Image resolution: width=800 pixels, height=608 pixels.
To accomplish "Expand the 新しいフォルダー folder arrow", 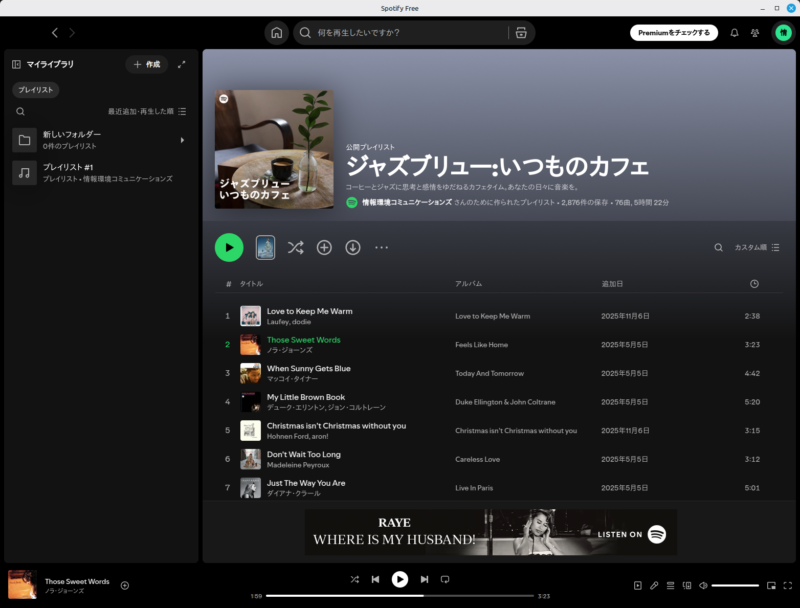I will click(182, 140).
